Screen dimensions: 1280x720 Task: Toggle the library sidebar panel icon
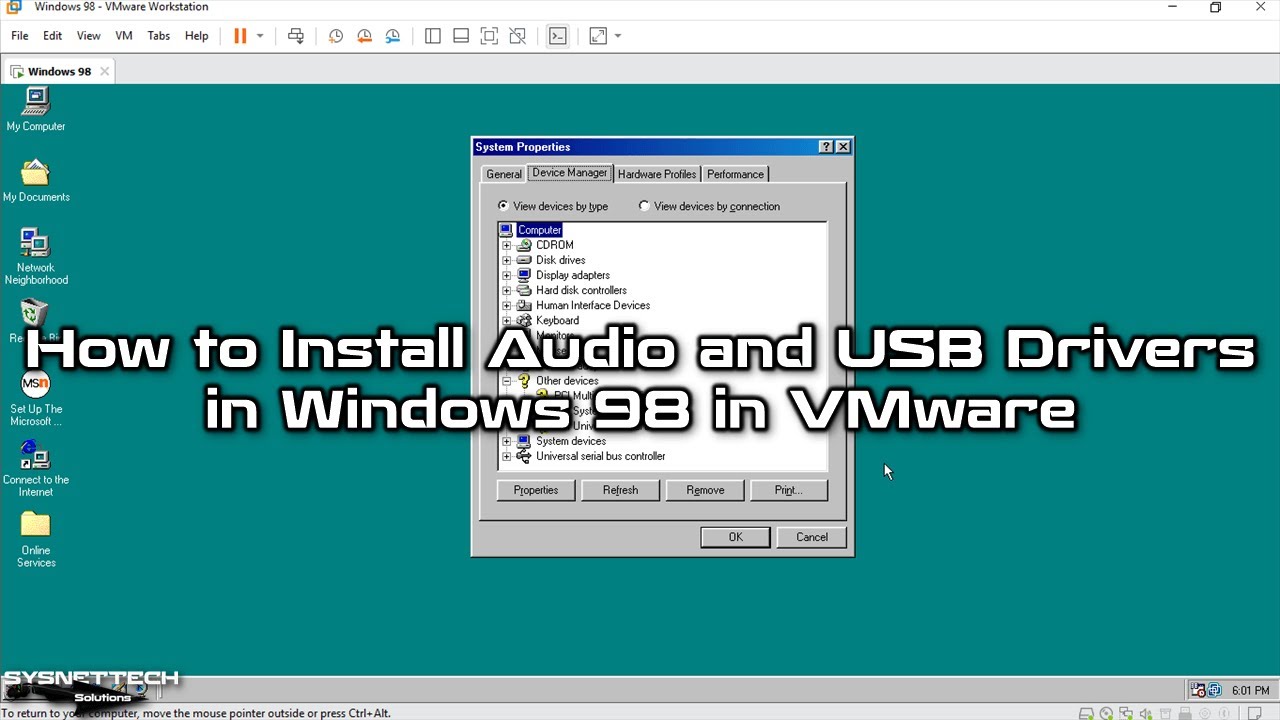coord(433,36)
